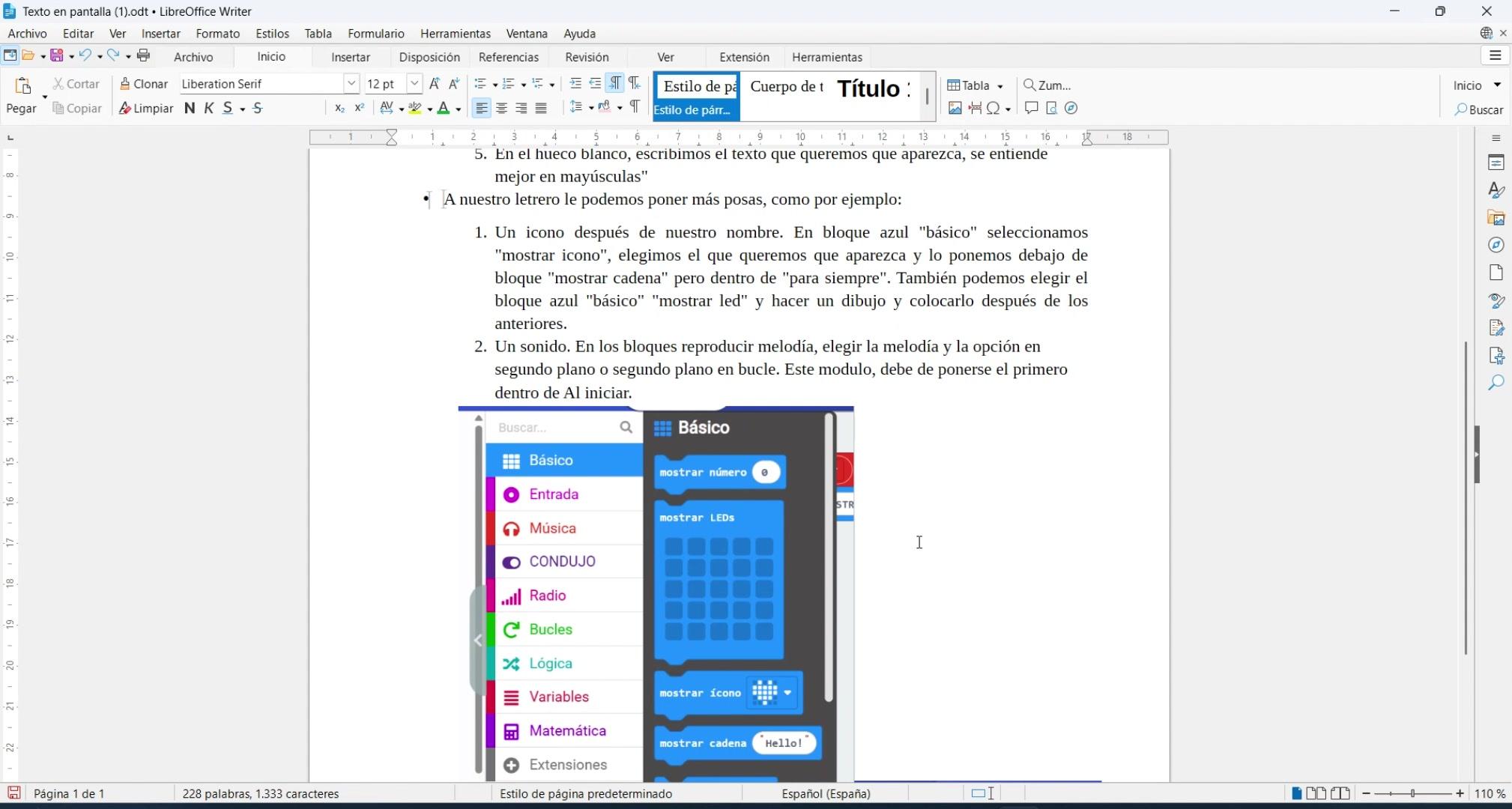Open sidebar Properties panel icon
1512x809 pixels.
click(x=1496, y=163)
